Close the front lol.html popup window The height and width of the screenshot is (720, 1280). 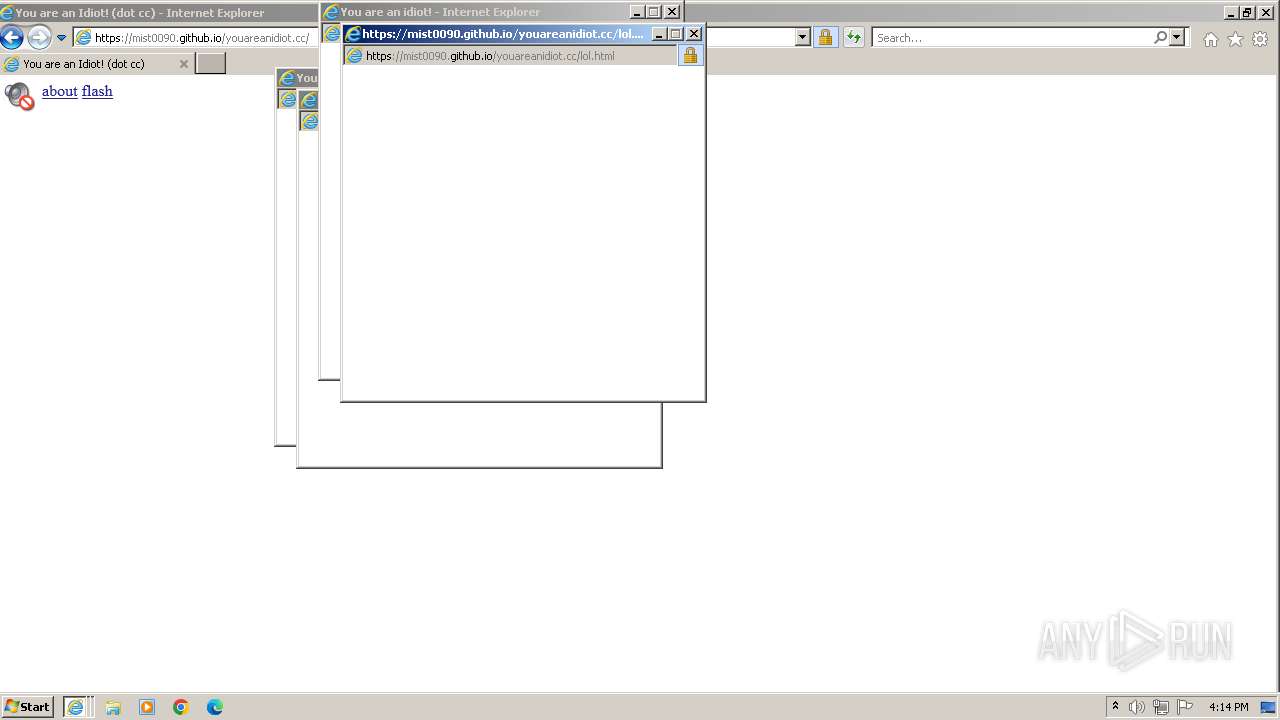click(x=694, y=34)
